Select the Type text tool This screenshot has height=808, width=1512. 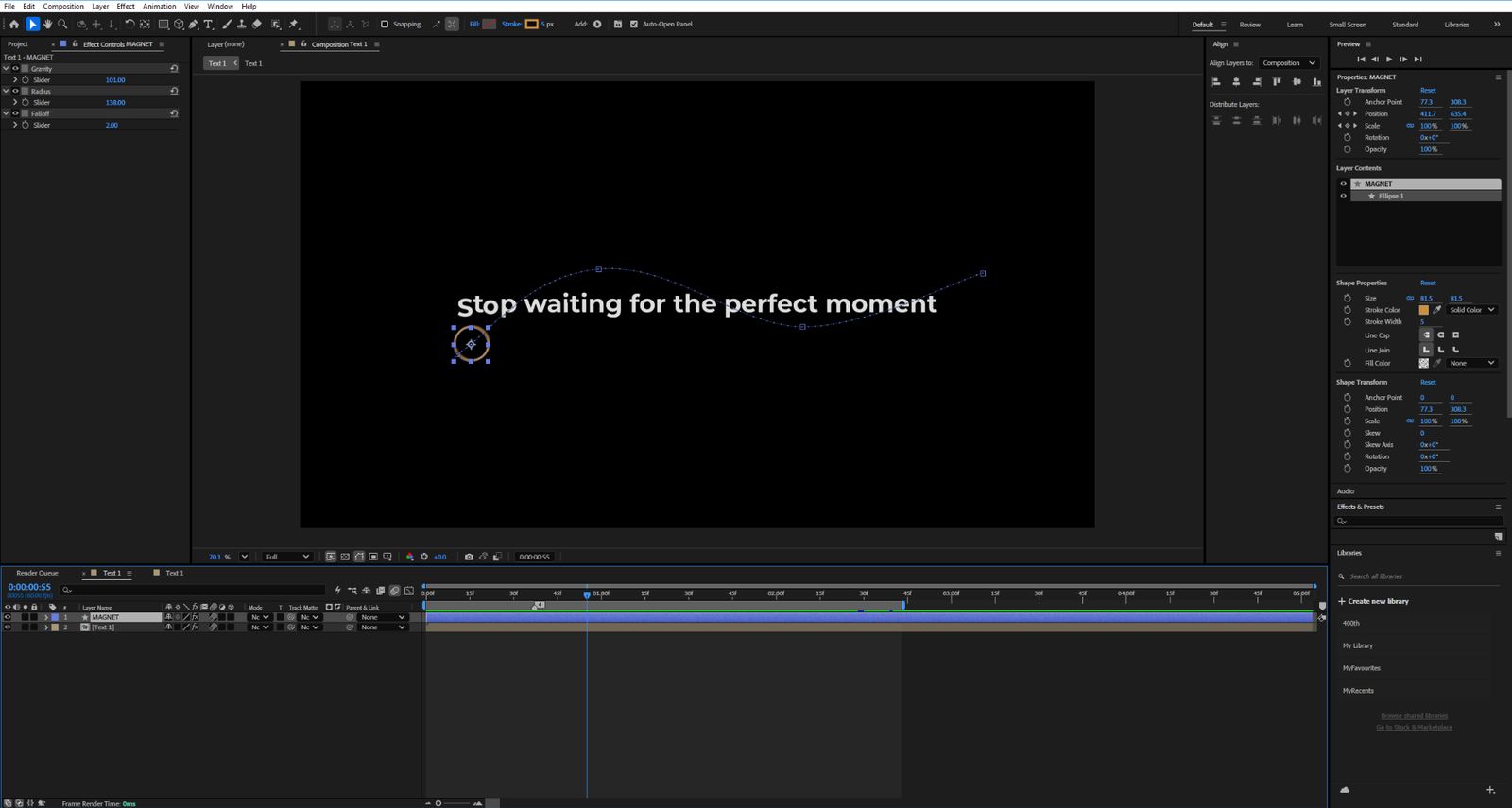(x=209, y=25)
